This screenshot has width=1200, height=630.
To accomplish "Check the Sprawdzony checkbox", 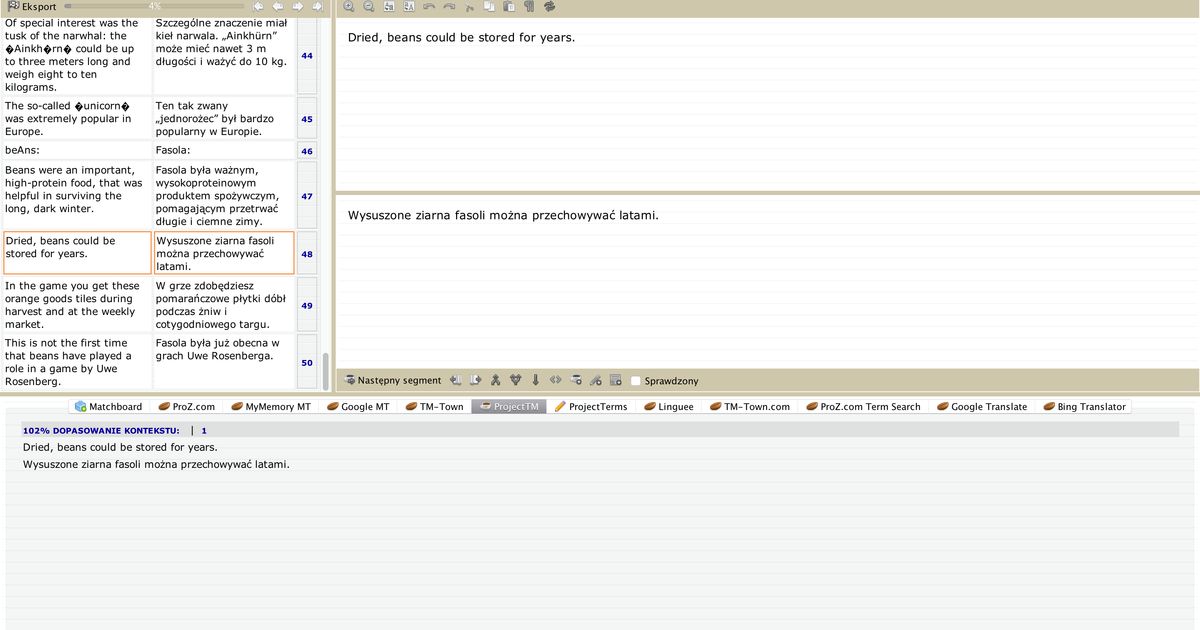I will click(x=636, y=381).
